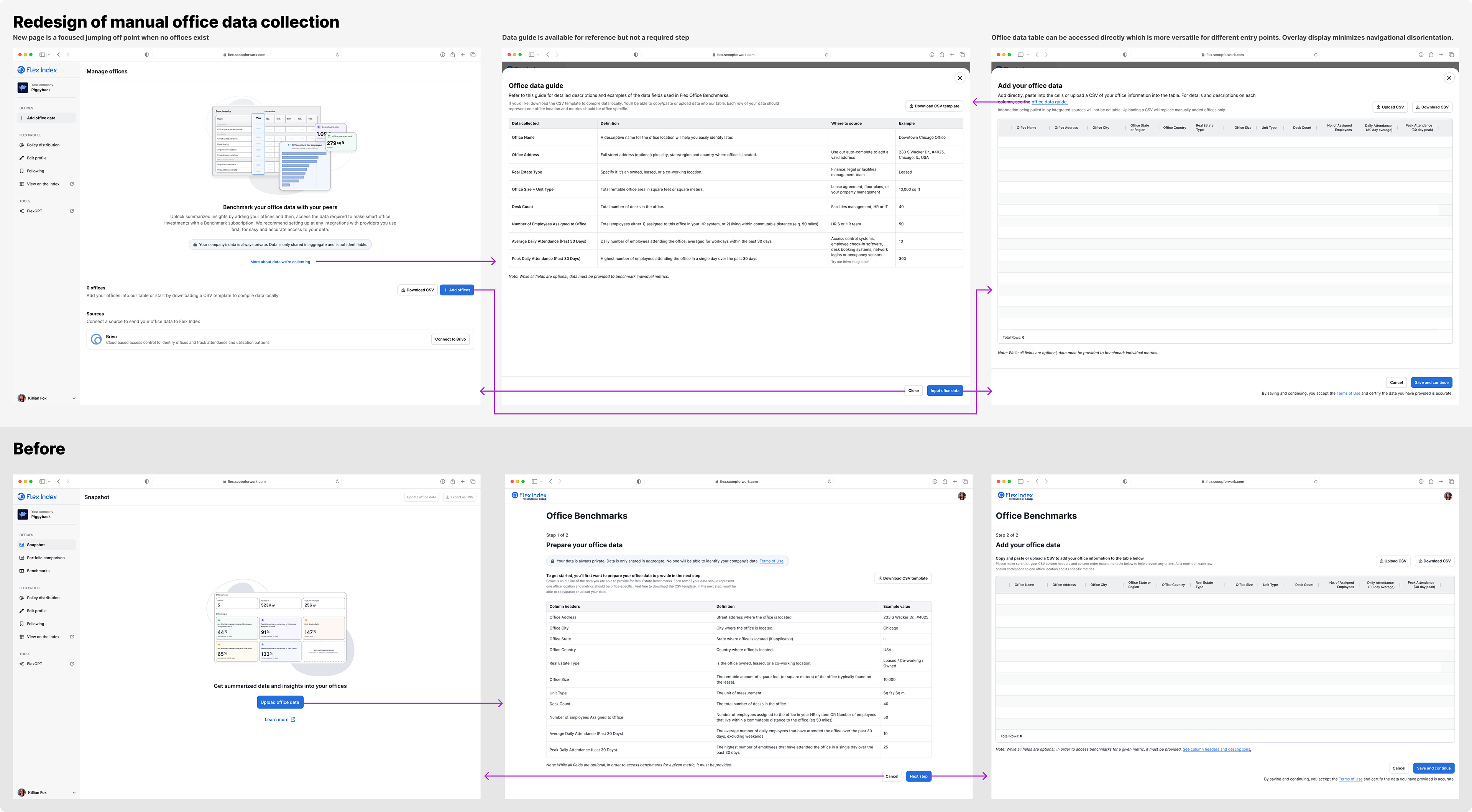Screen dimensions: 1472x812
Task: Click the greyed Export as CSV button
Action: (x=460, y=497)
